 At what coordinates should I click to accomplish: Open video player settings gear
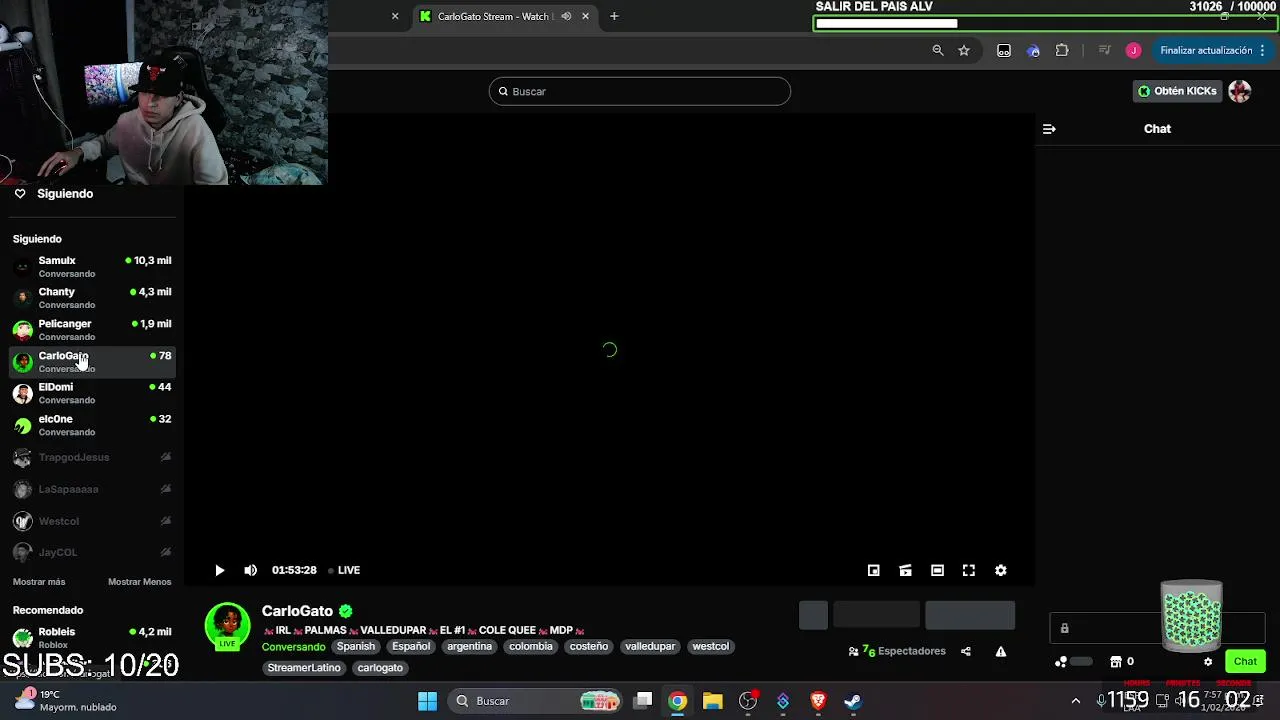pos(1001,570)
